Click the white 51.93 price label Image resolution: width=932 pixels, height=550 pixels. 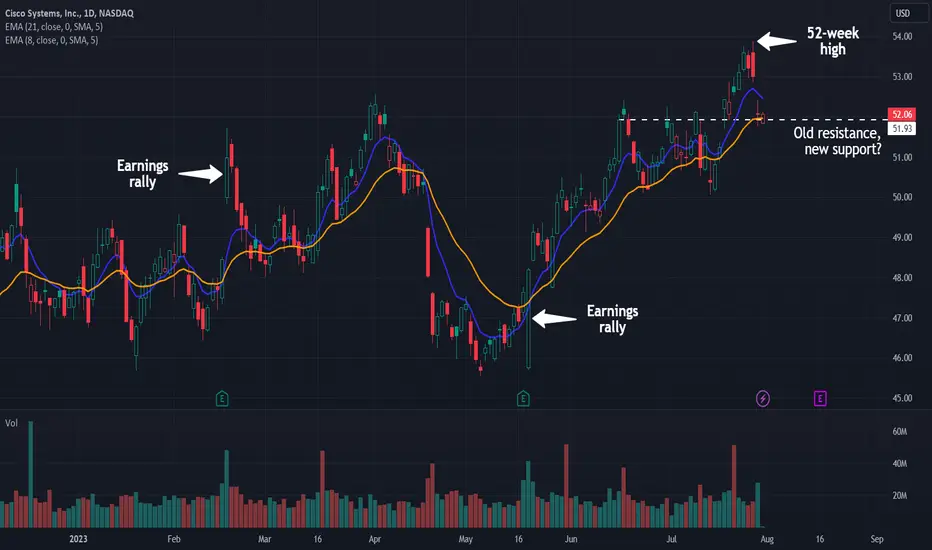[x=901, y=128]
